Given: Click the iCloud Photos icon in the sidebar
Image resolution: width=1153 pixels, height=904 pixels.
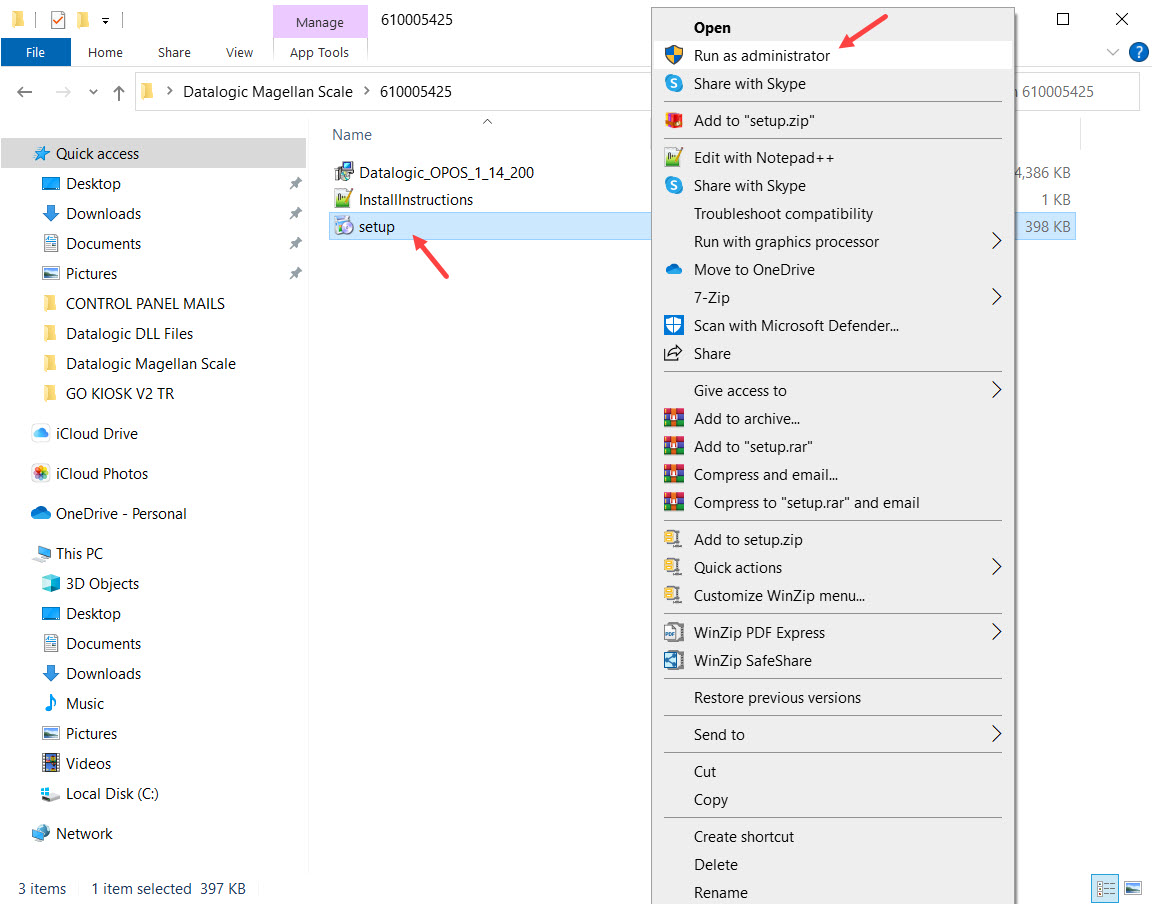Looking at the screenshot, I should coord(41,473).
